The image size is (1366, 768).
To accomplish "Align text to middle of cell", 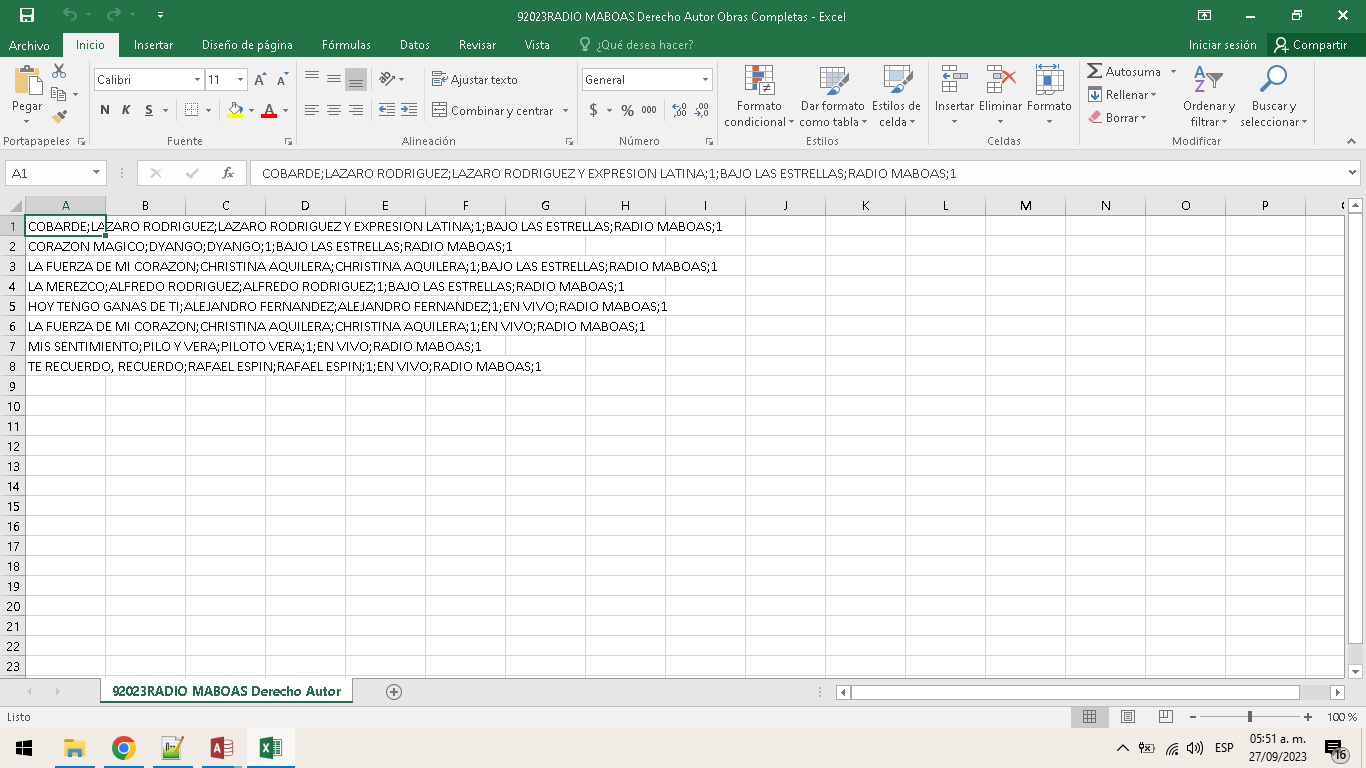I will [x=334, y=79].
